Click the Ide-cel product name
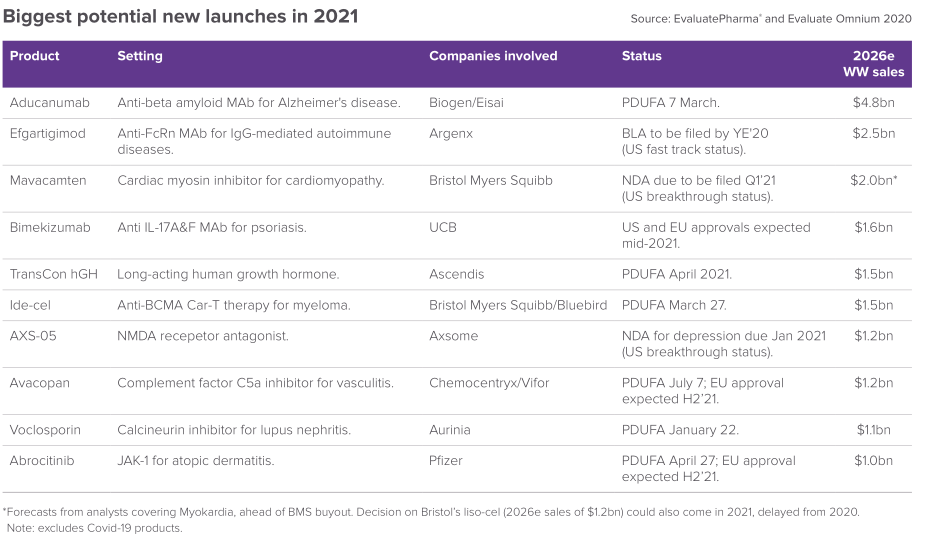 pyautogui.click(x=34, y=305)
